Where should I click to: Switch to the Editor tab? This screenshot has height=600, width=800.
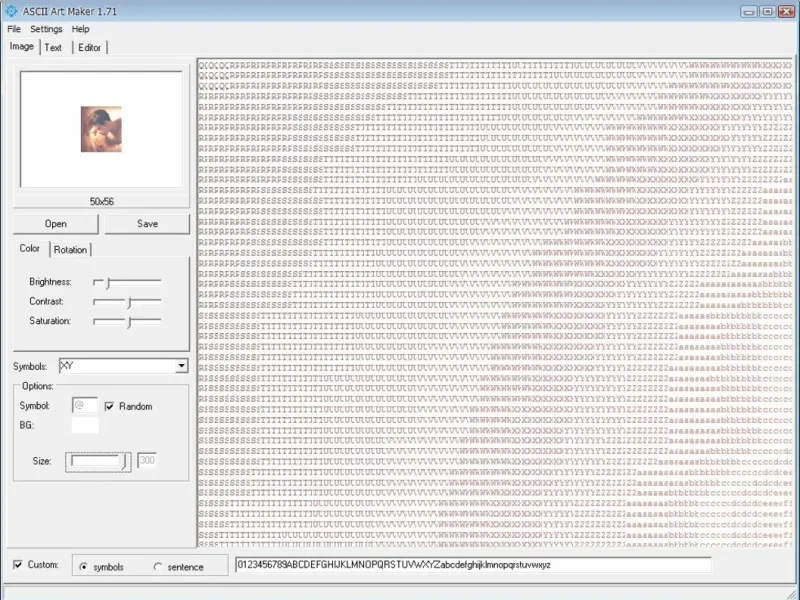pyautogui.click(x=89, y=47)
